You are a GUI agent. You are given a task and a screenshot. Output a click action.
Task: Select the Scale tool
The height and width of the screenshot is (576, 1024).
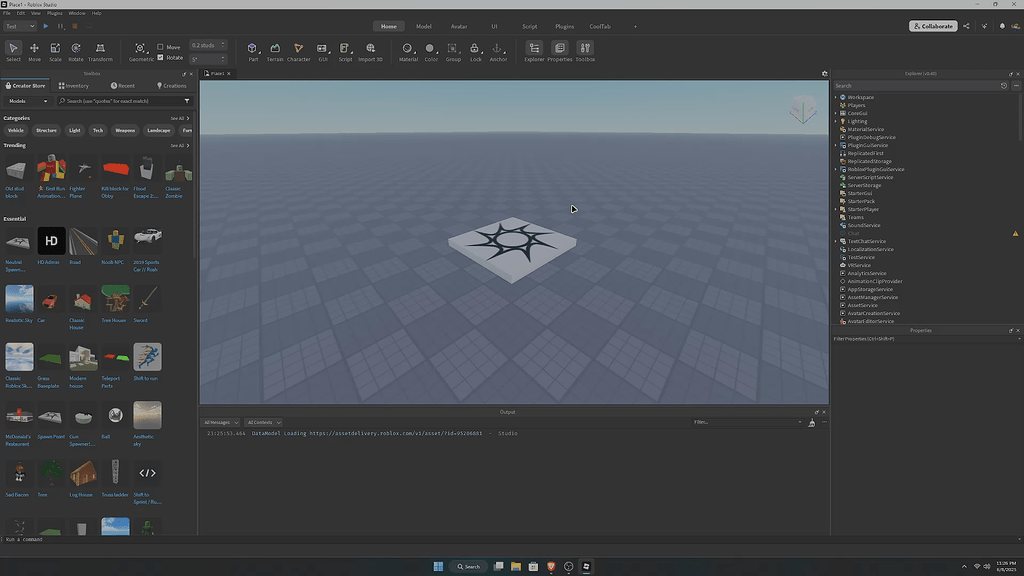coord(55,51)
